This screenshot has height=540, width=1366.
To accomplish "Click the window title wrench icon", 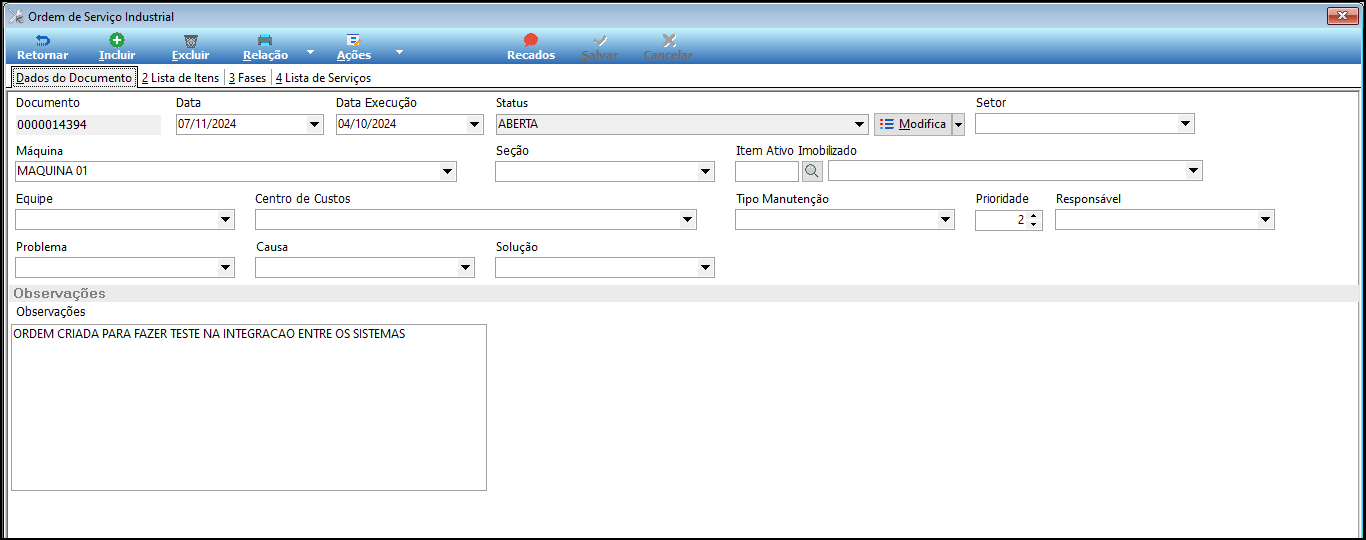I will pos(15,16).
